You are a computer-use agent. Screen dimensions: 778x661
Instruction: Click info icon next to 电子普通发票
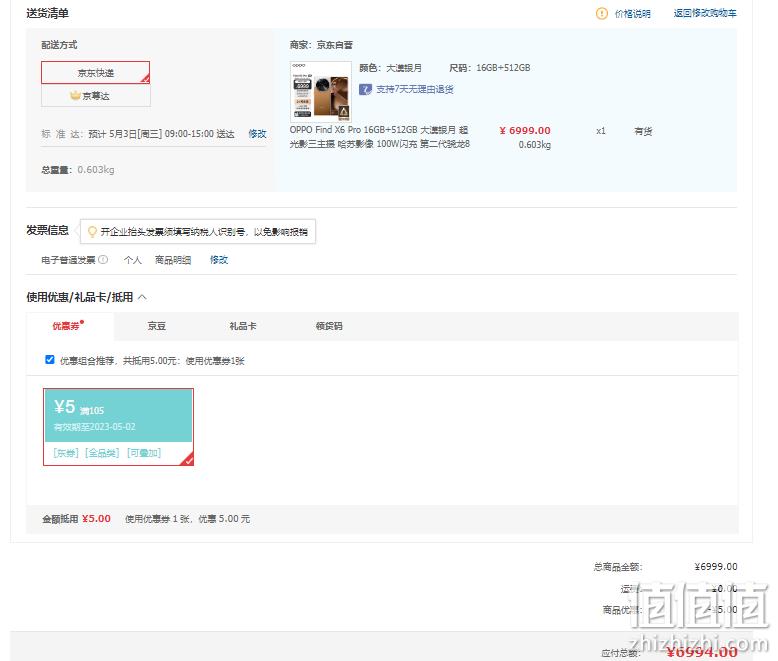(x=103, y=260)
